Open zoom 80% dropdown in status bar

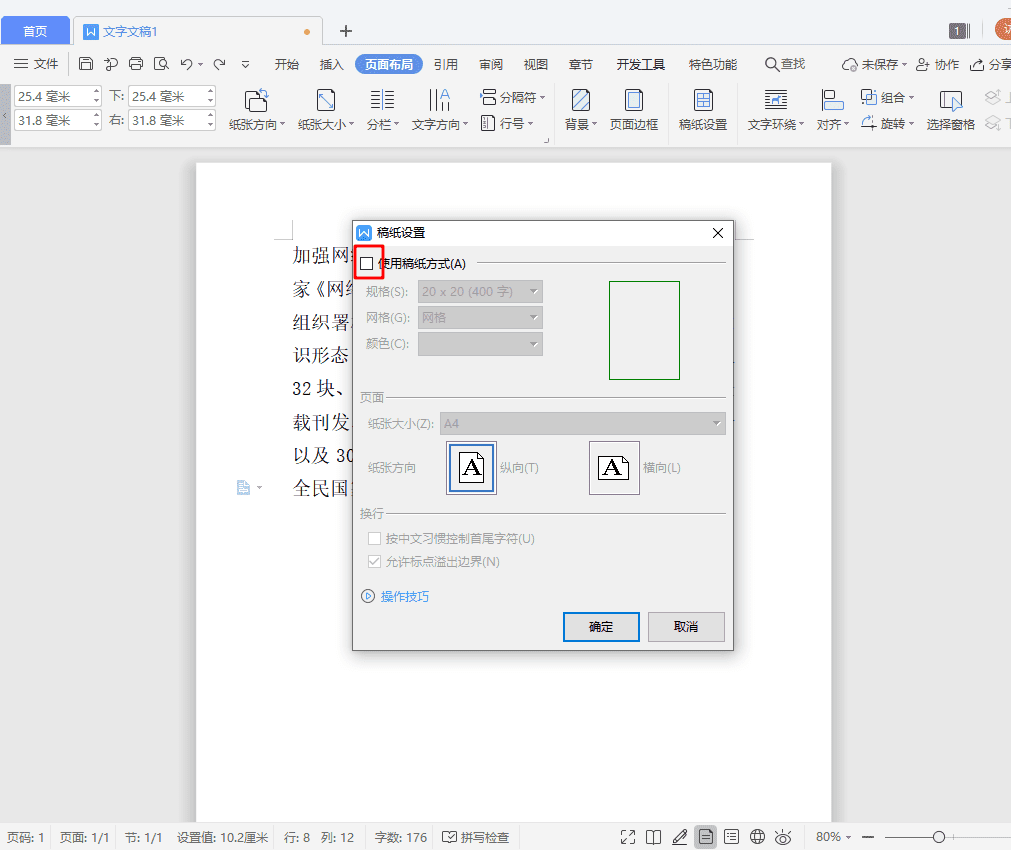pyautogui.click(x=833, y=837)
